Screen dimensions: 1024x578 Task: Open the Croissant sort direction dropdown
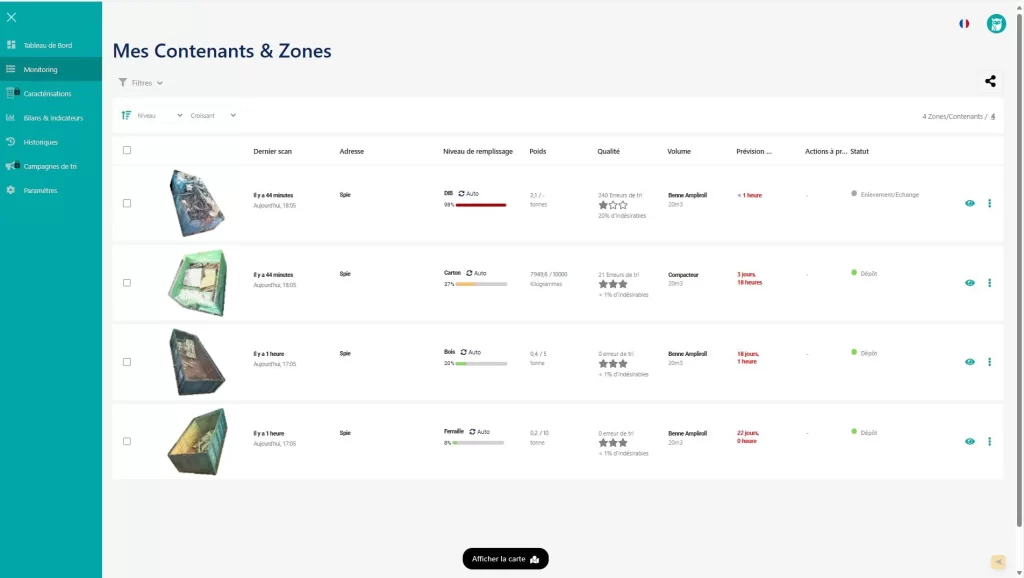[x=213, y=115]
